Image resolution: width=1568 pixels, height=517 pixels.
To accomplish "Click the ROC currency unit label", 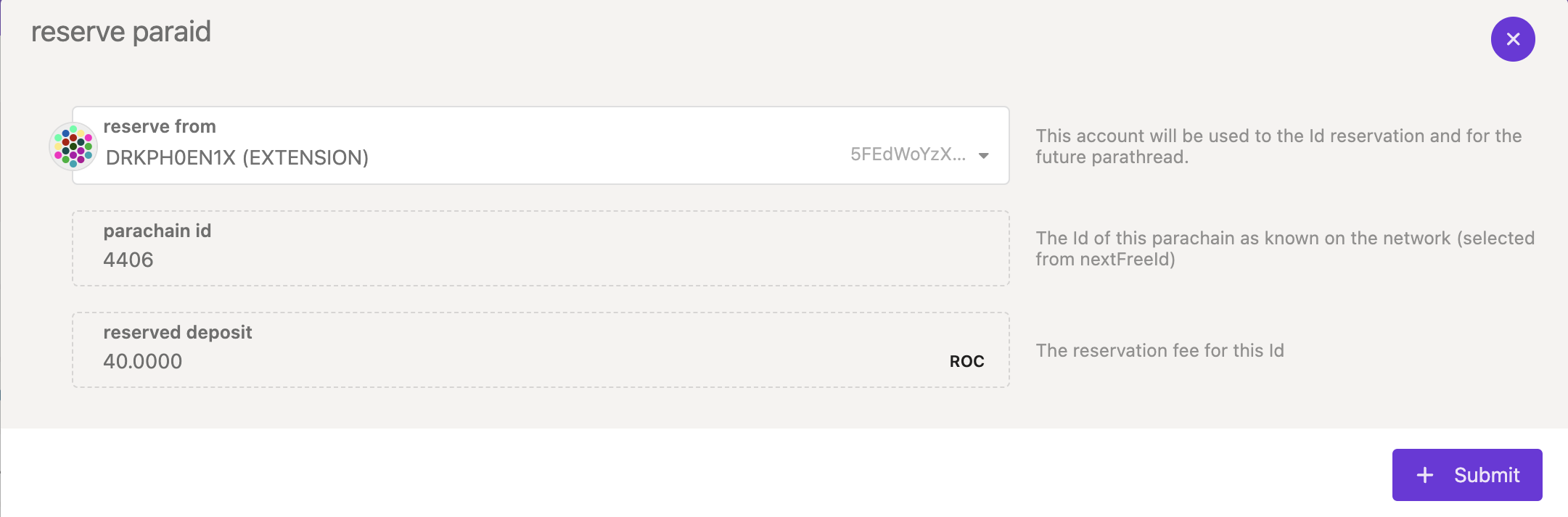I will (x=966, y=361).
